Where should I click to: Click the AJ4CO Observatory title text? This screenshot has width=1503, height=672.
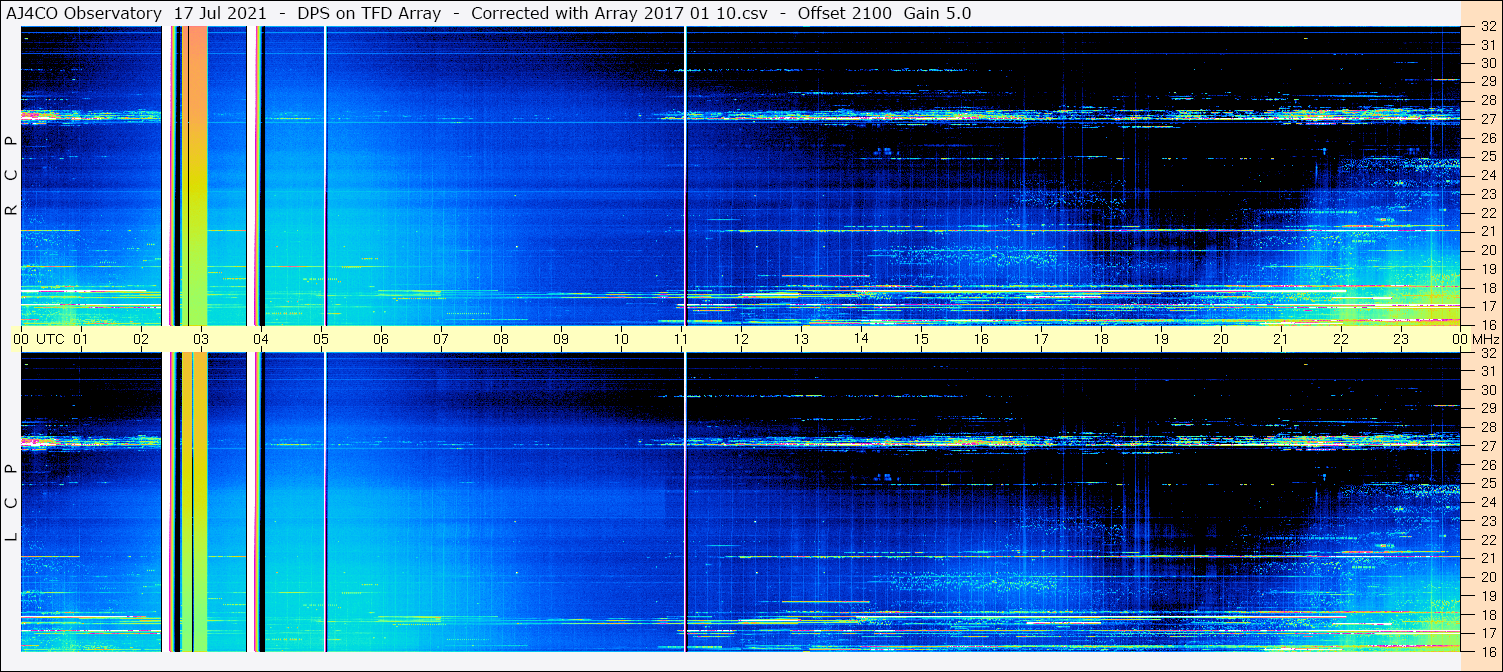pyautogui.click(x=82, y=14)
